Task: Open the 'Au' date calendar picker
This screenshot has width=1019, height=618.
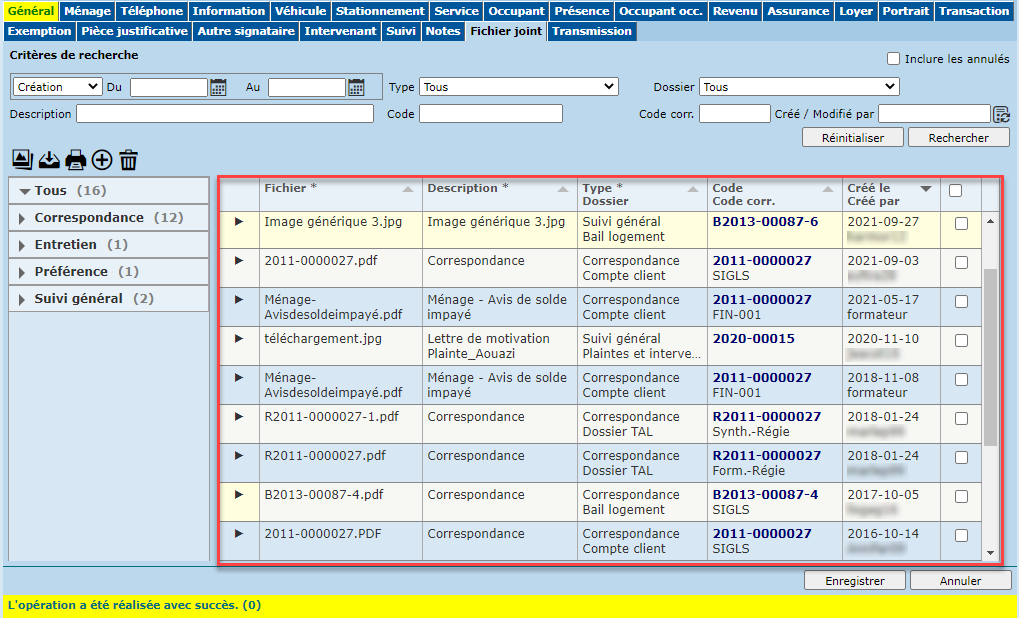Action: click(356, 88)
